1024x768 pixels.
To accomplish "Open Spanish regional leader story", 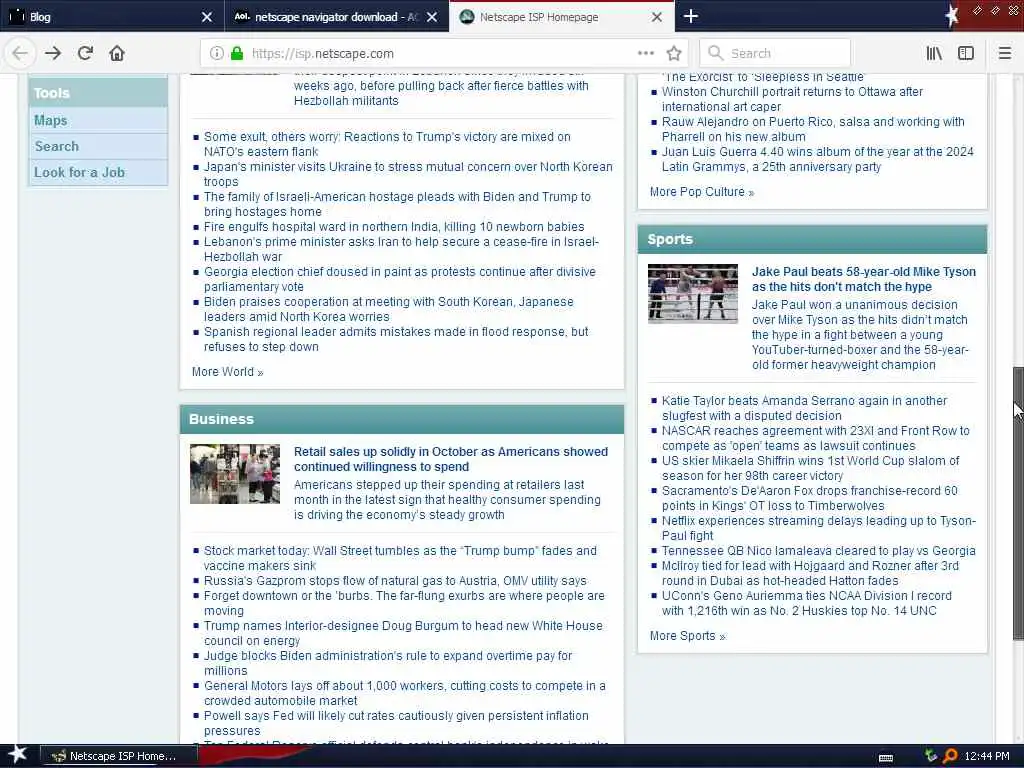I will [396, 340].
